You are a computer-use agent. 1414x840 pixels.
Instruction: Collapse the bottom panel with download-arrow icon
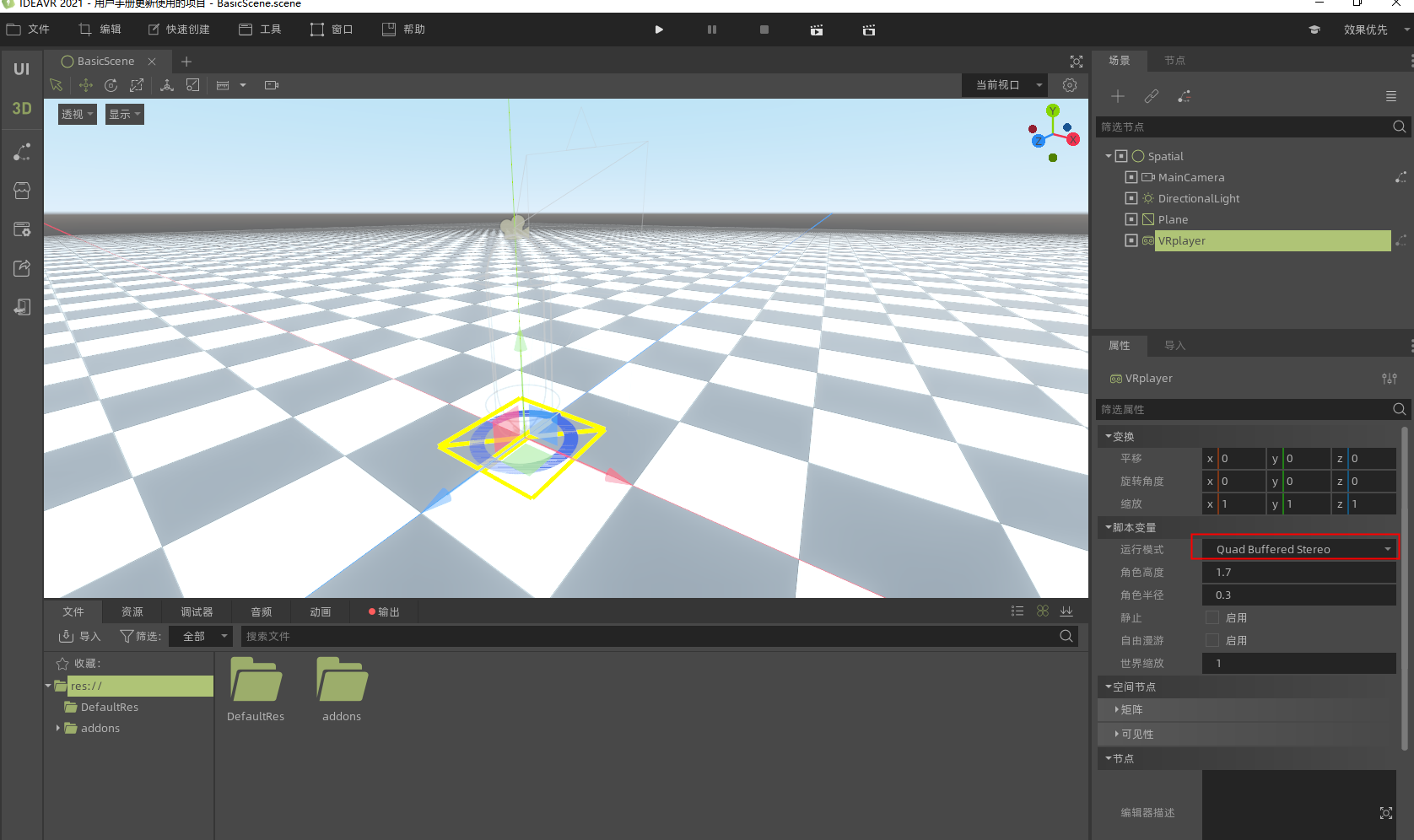[1066, 611]
